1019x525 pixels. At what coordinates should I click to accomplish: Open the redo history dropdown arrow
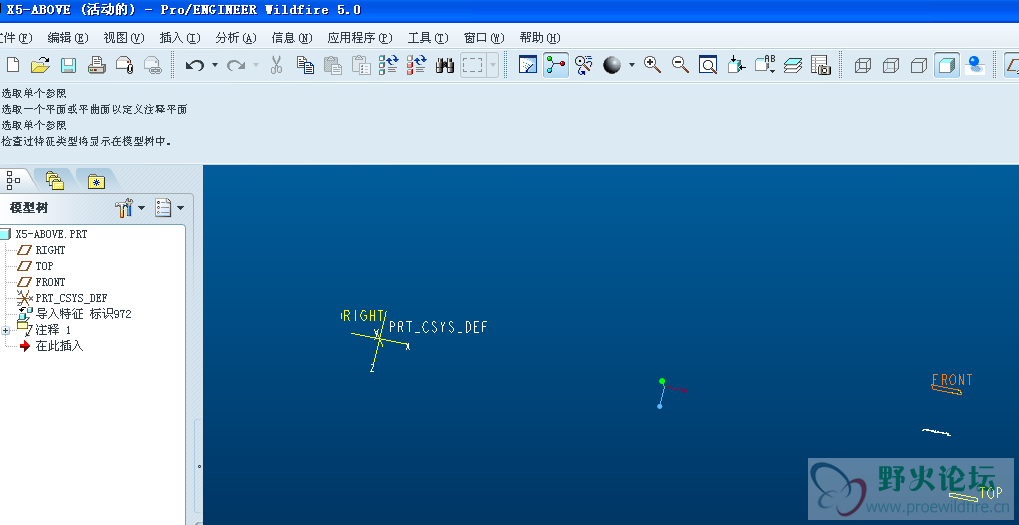256,65
